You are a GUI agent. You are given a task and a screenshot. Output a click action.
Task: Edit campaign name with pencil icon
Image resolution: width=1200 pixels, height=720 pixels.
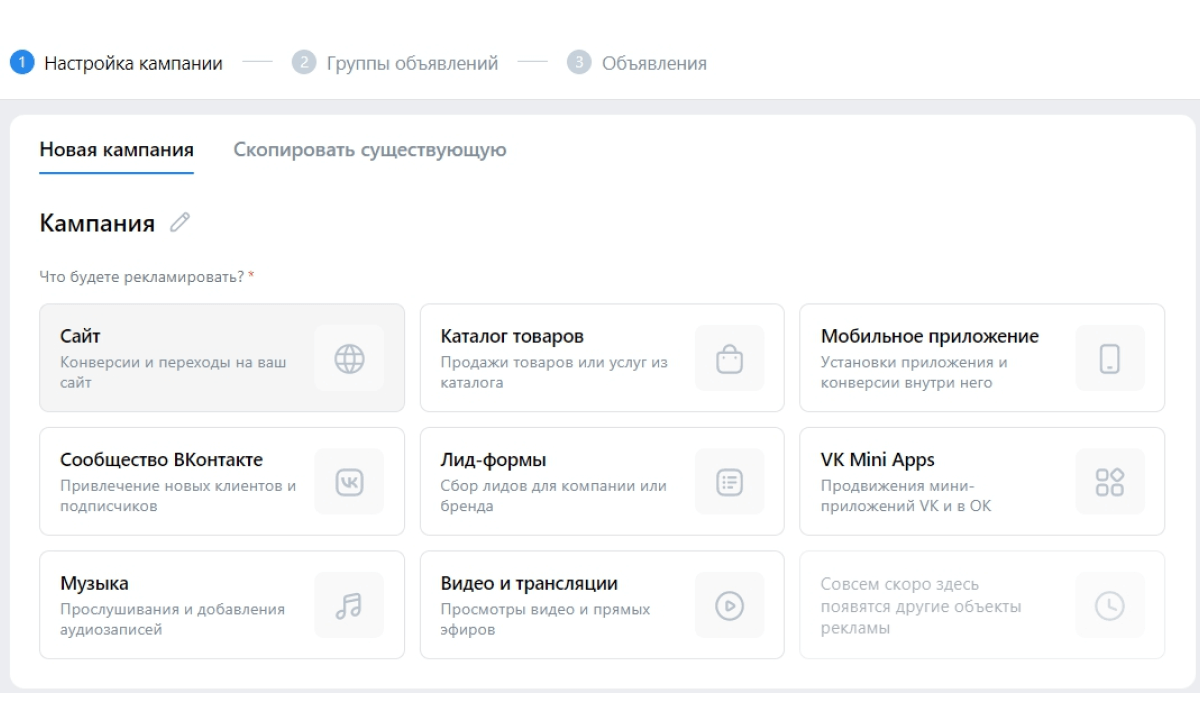[179, 223]
